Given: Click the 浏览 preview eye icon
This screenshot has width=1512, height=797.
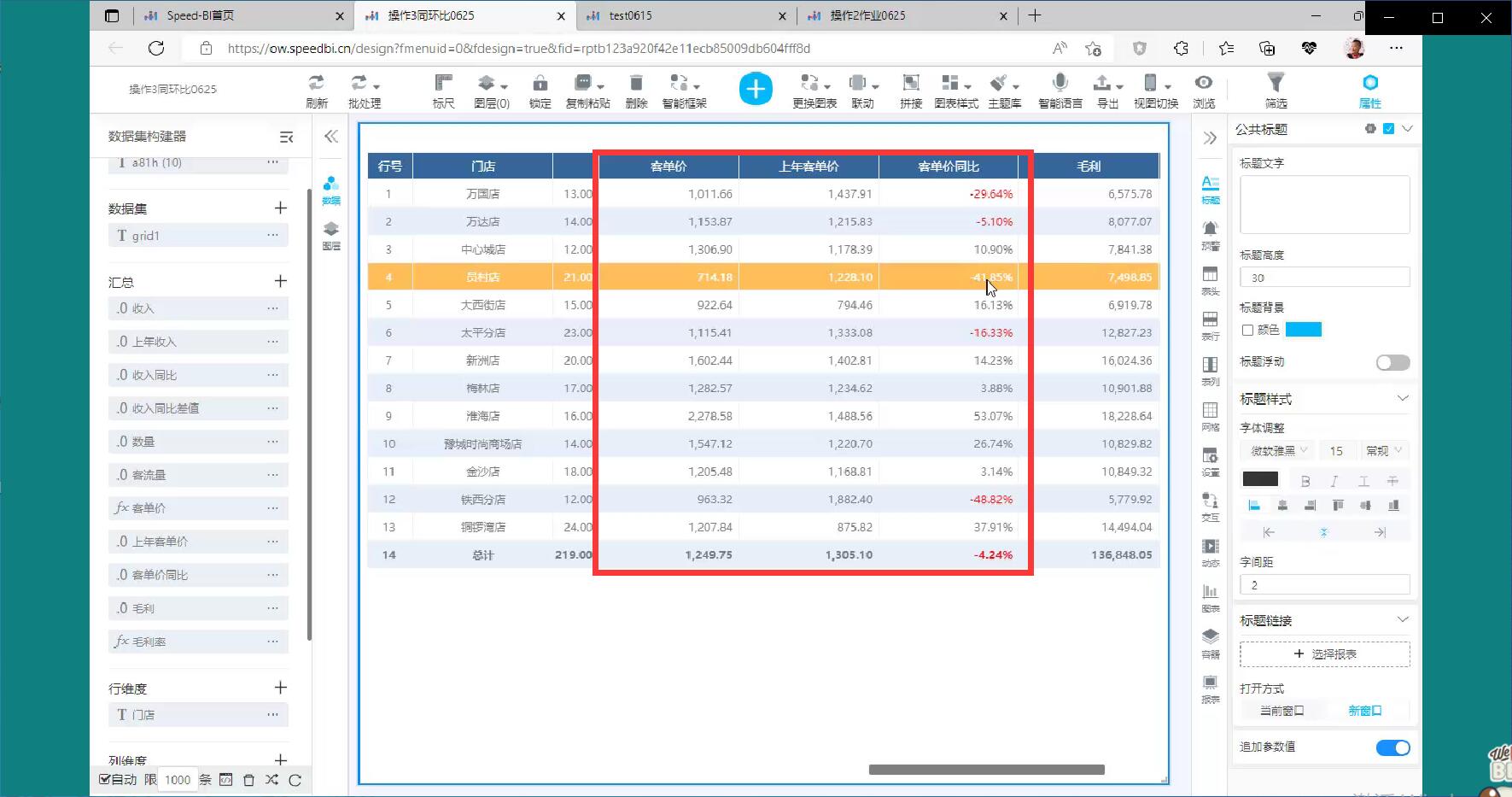Looking at the screenshot, I should click(x=1203, y=84).
